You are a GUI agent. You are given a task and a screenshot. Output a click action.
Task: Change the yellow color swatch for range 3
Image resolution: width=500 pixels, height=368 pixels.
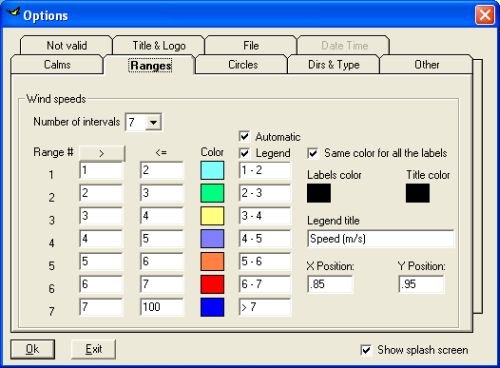[x=212, y=216]
